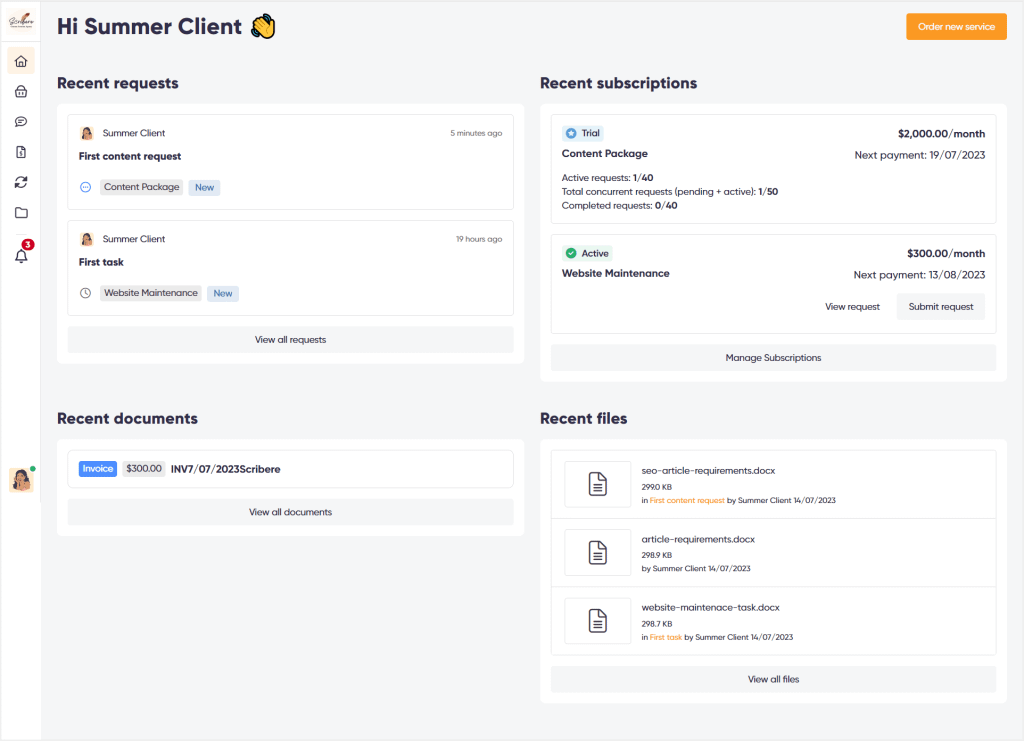Click the pending status icon beside Content Package tag
The width and height of the screenshot is (1024, 741).
[86, 187]
